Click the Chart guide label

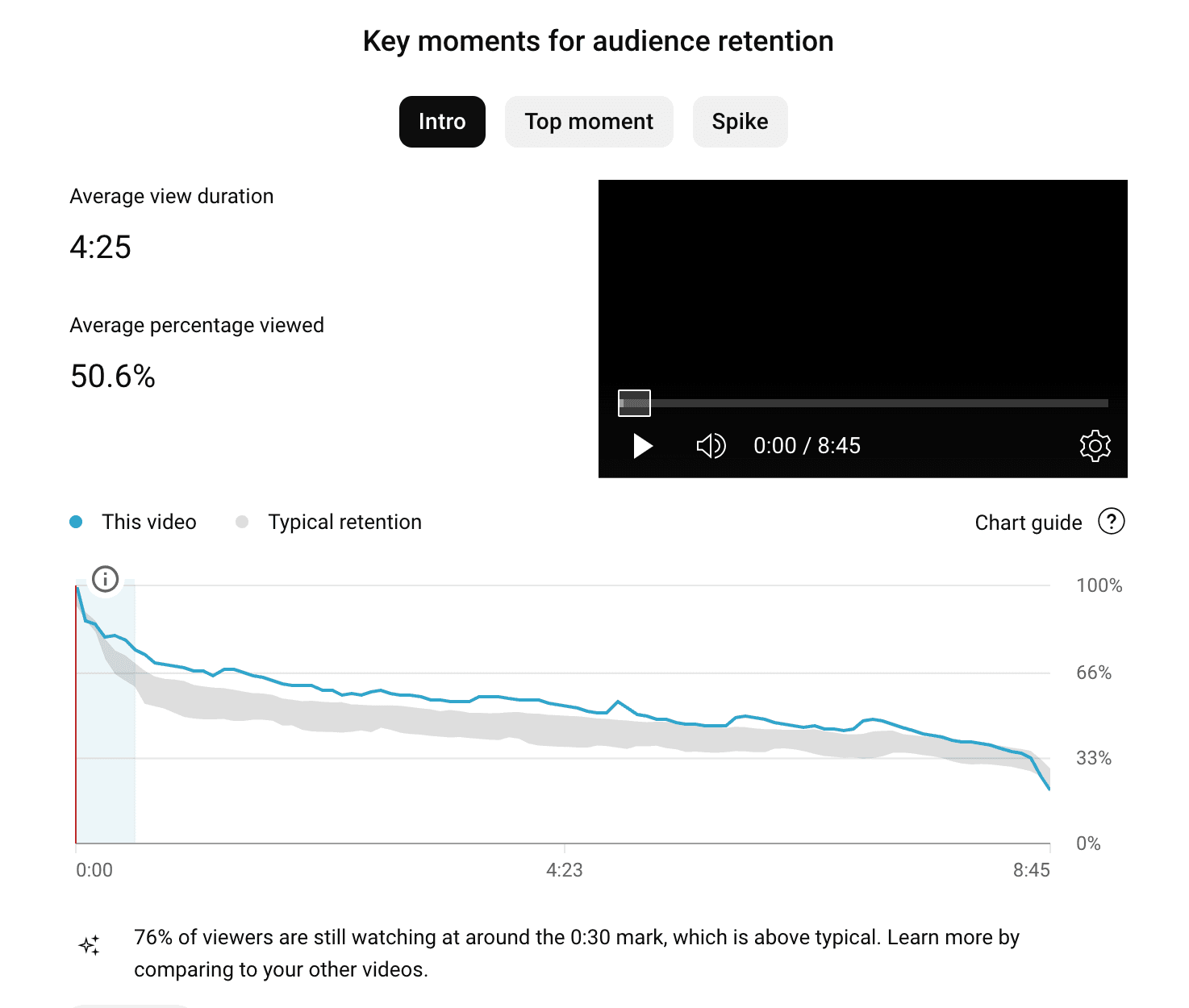1028,523
